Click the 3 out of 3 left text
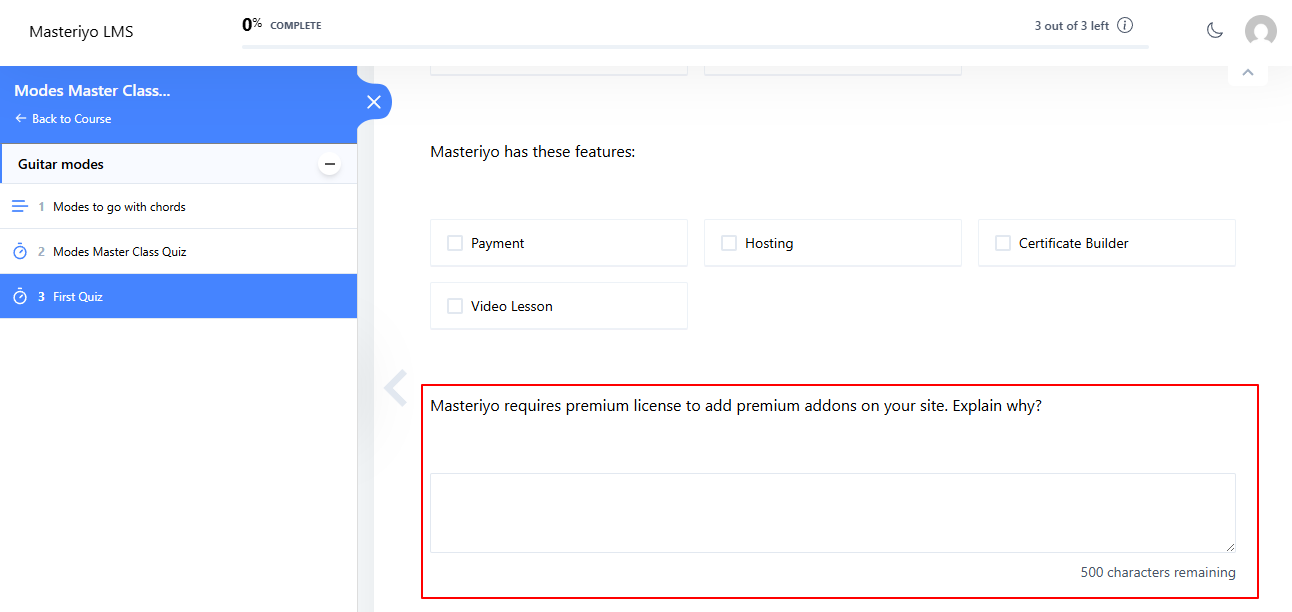The width and height of the screenshot is (1292, 612). [x=1071, y=26]
